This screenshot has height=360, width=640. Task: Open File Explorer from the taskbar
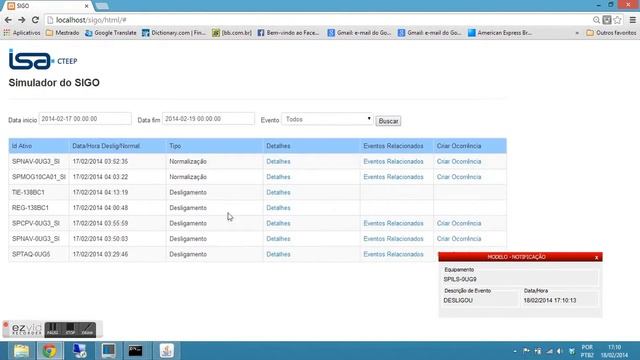[21, 351]
